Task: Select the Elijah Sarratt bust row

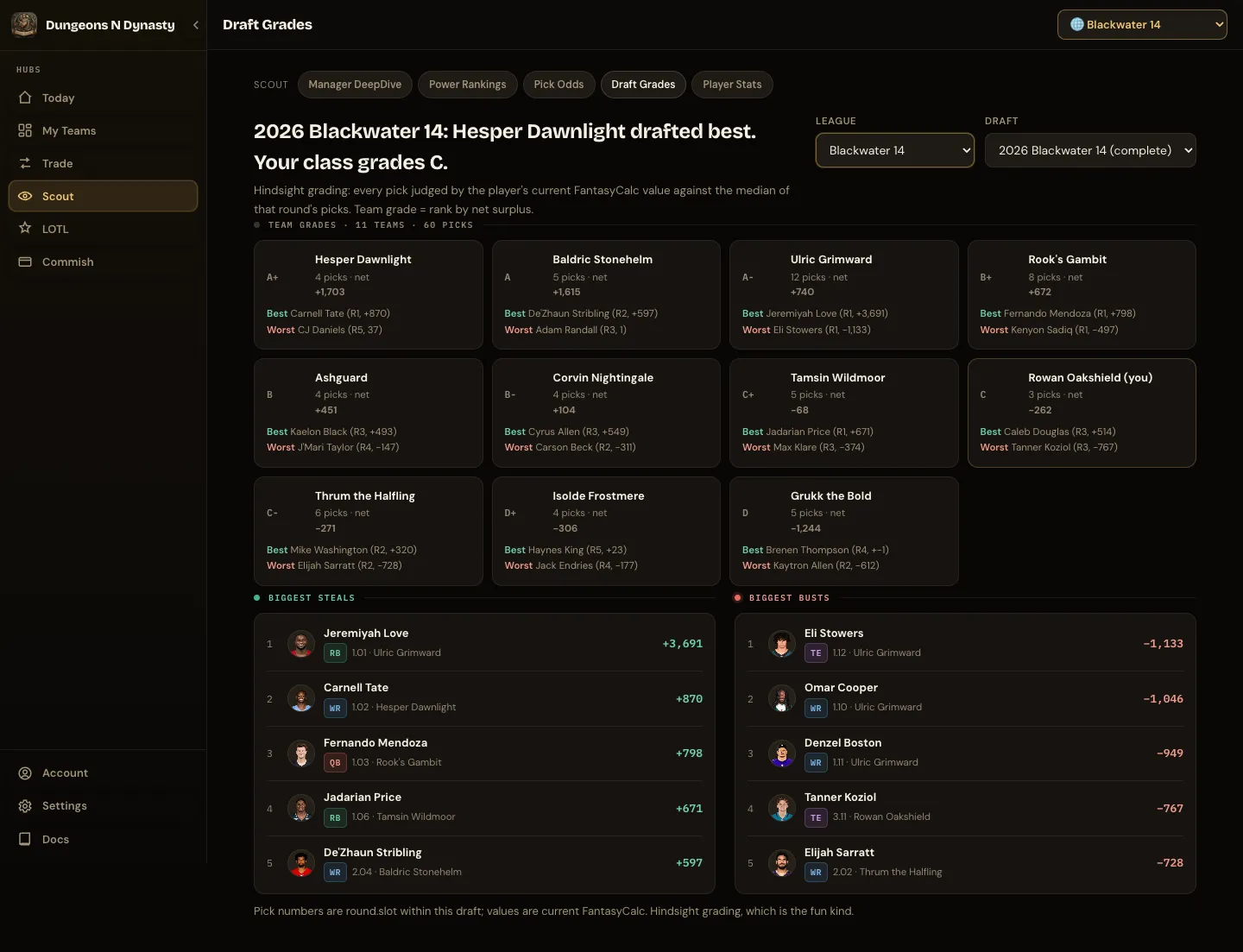Action: (965, 863)
